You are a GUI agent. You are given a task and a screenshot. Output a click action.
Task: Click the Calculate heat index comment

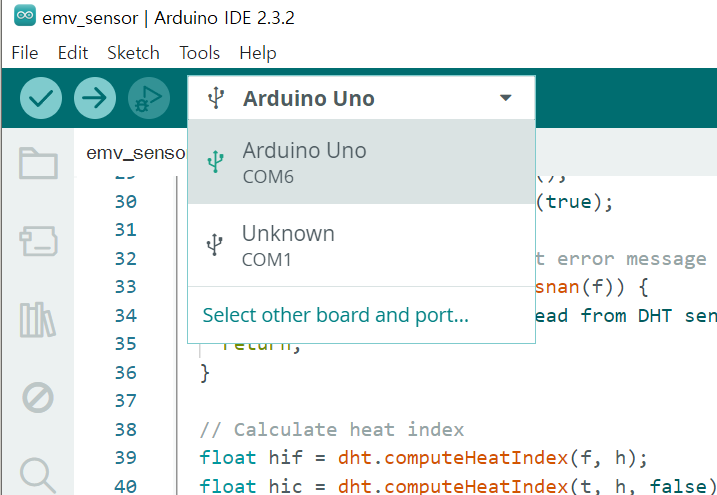click(x=332, y=430)
